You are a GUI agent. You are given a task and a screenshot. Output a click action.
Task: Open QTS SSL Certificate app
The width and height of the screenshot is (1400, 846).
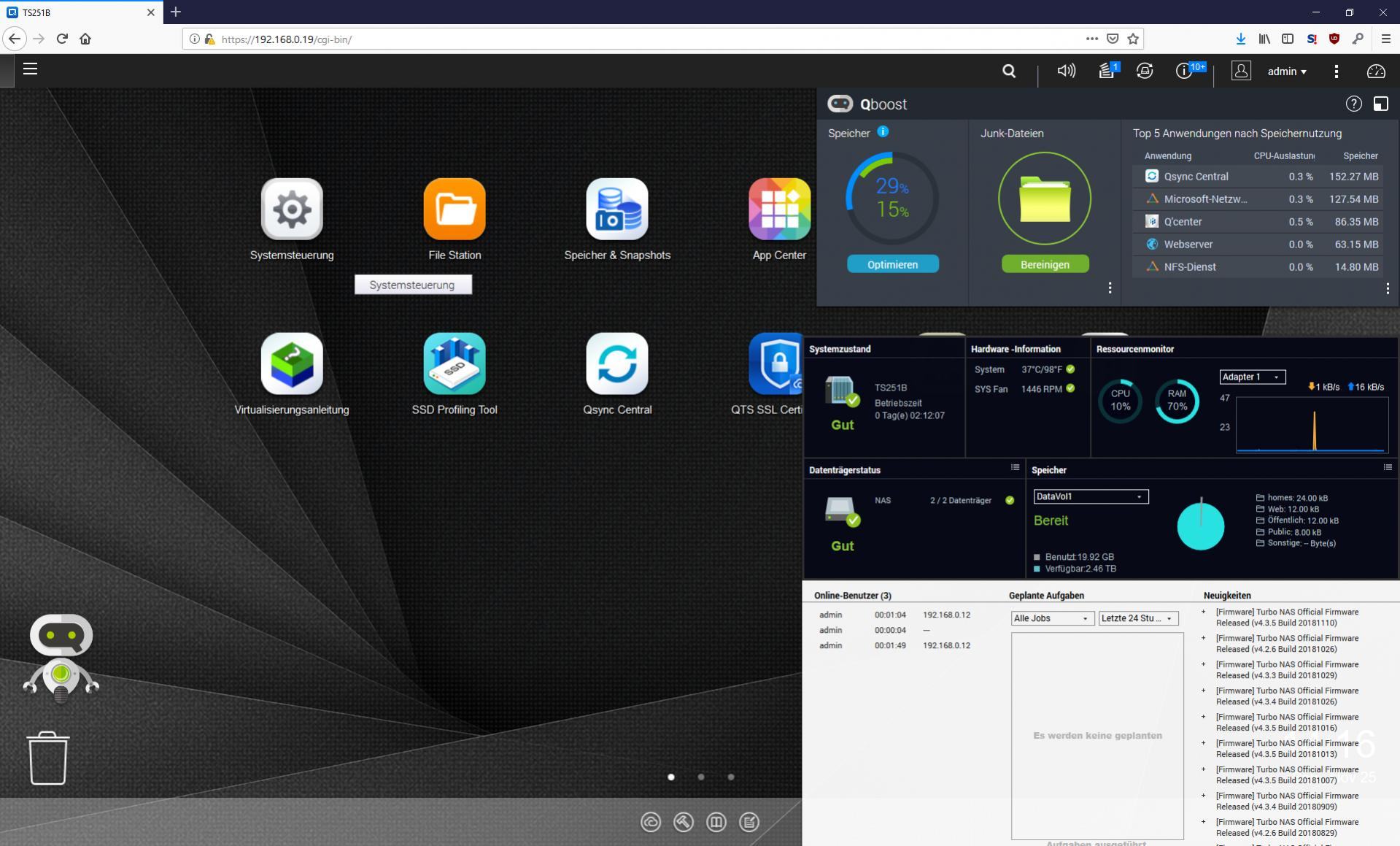pos(776,364)
